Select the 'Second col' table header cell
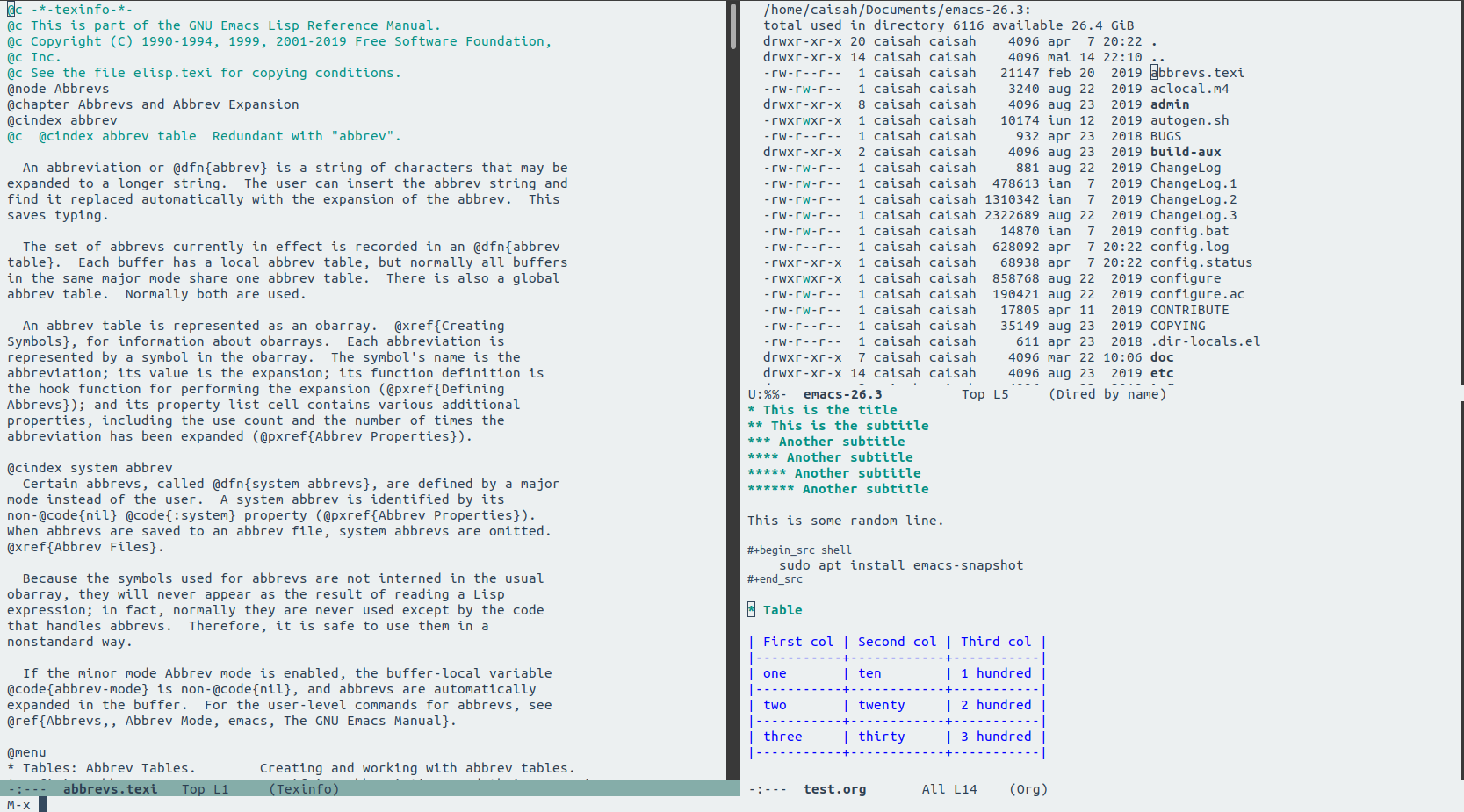Viewport: 1464px width, 812px height. 897,642
